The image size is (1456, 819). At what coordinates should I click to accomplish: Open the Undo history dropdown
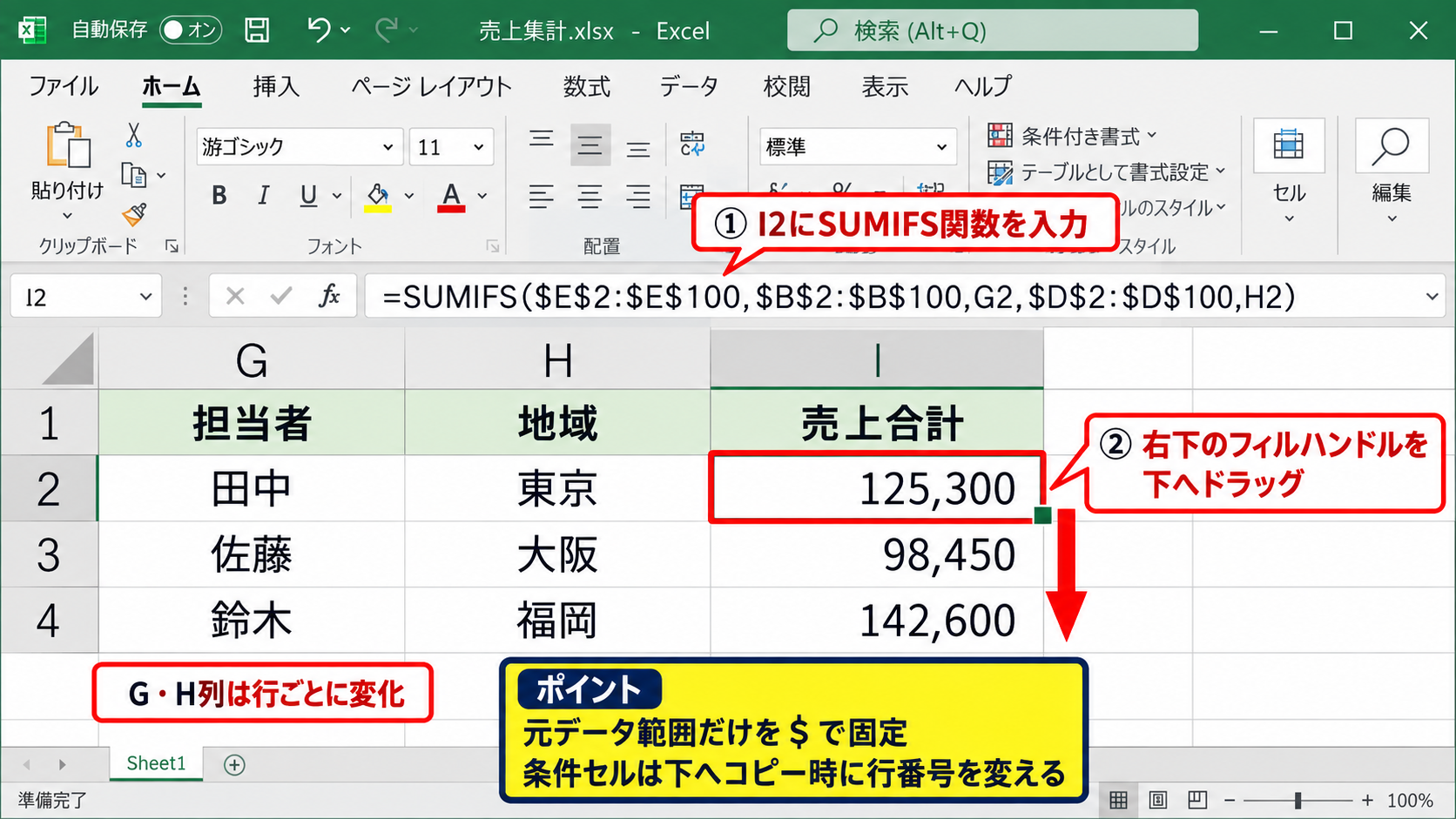[x=346, y=30]
